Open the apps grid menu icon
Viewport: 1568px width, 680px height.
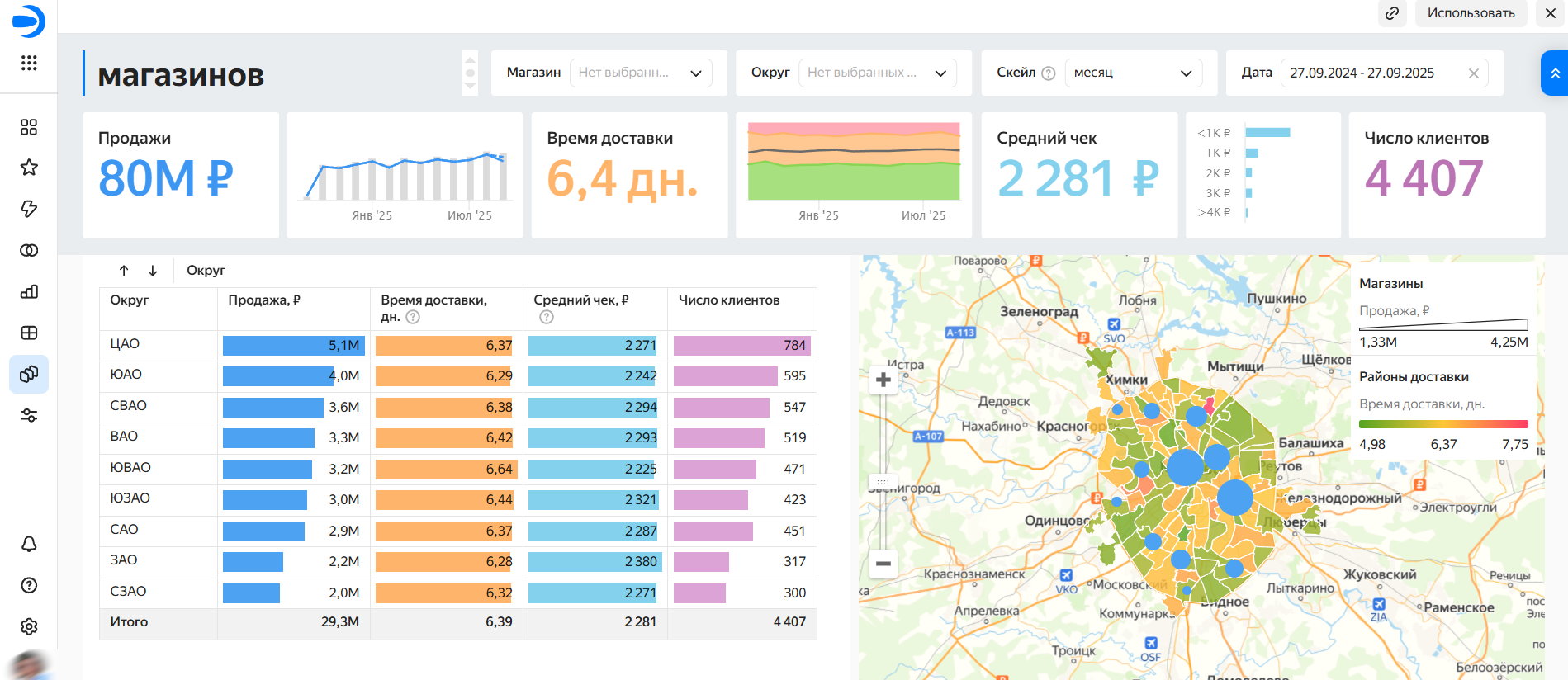click(29, 63)
